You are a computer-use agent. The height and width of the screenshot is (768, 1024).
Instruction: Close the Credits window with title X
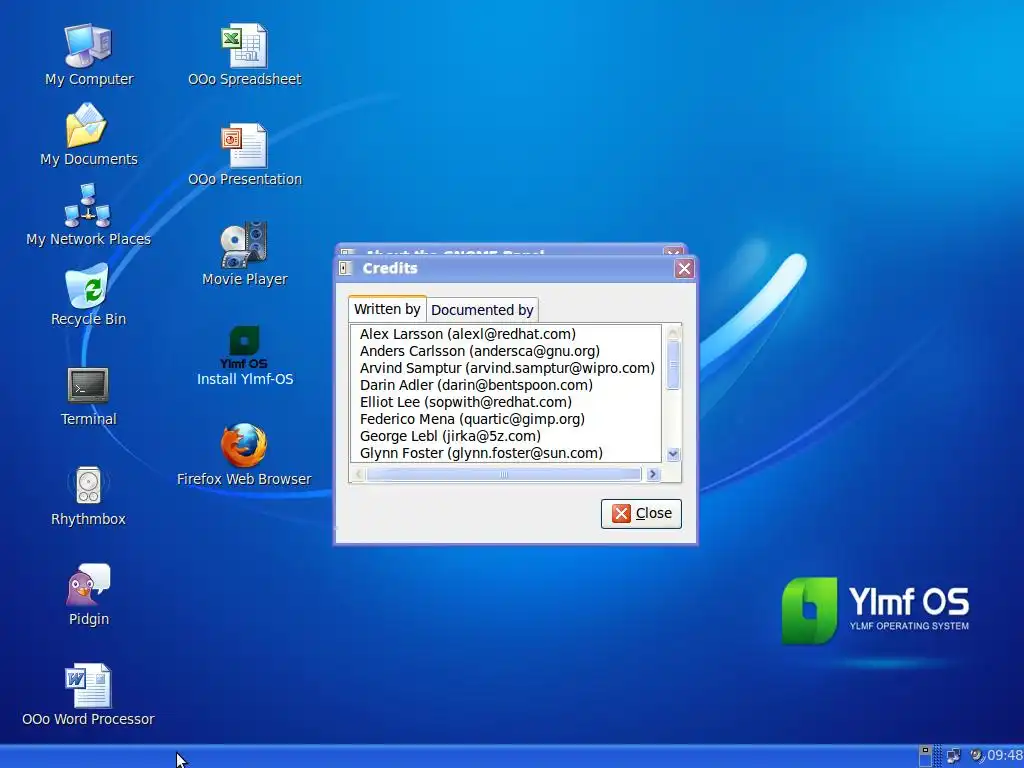[x=684, y=268]
